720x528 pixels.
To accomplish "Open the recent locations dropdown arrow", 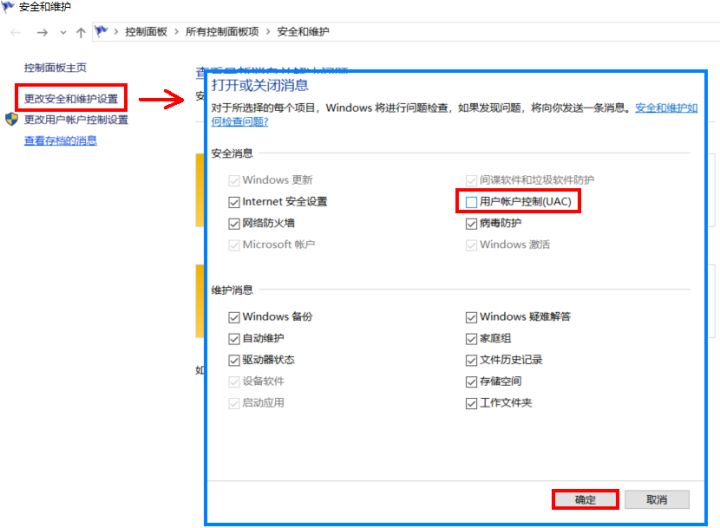I will pos(63,33).
